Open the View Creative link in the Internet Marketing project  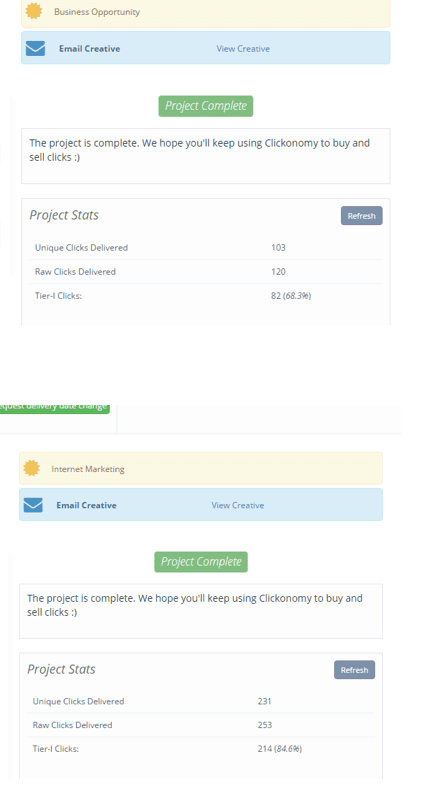click(x=238, y=505)
